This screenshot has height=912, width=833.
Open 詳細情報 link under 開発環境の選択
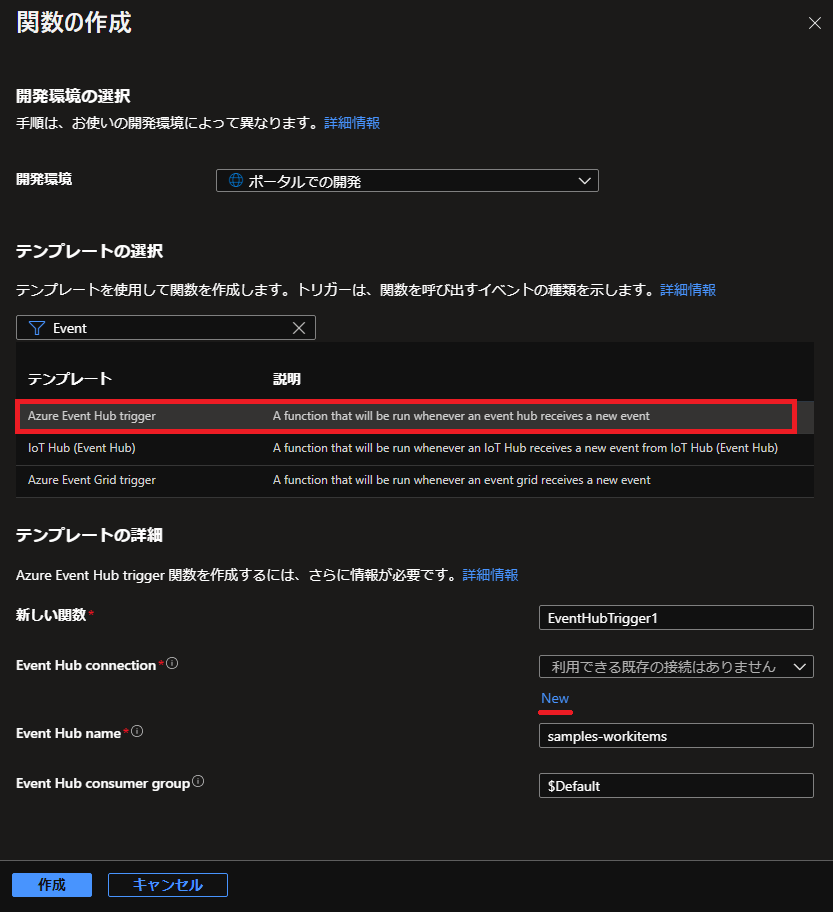tap(352, 123)
